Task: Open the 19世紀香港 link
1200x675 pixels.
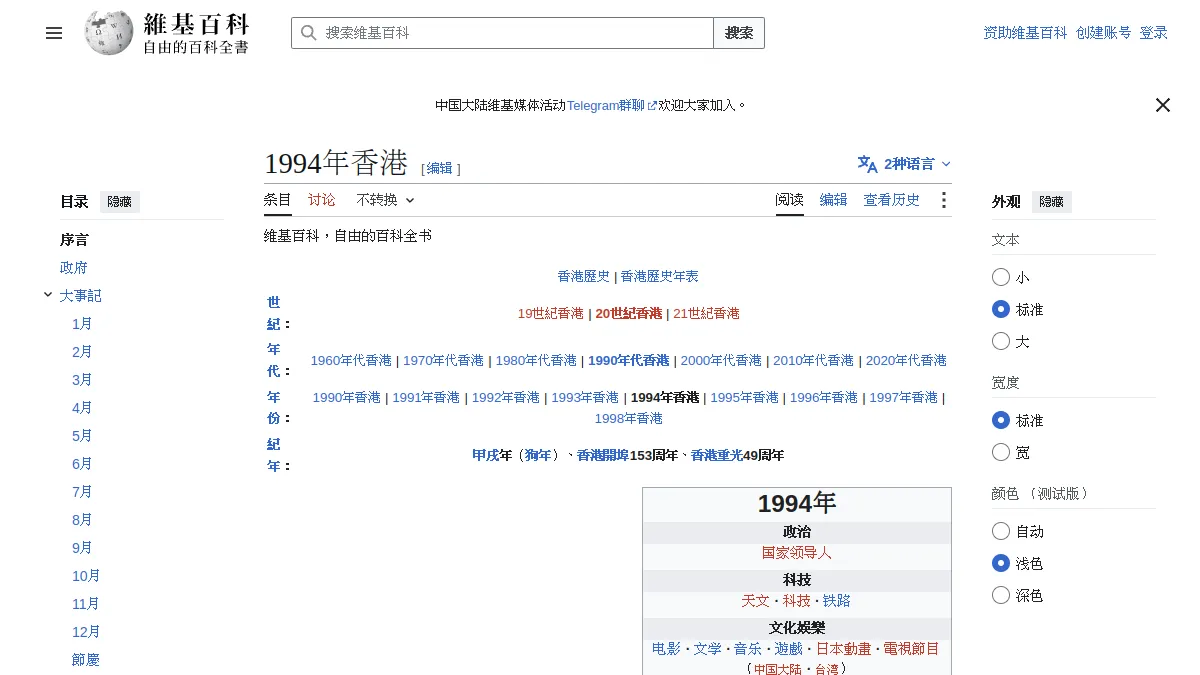Action: (x=550, y=314)
